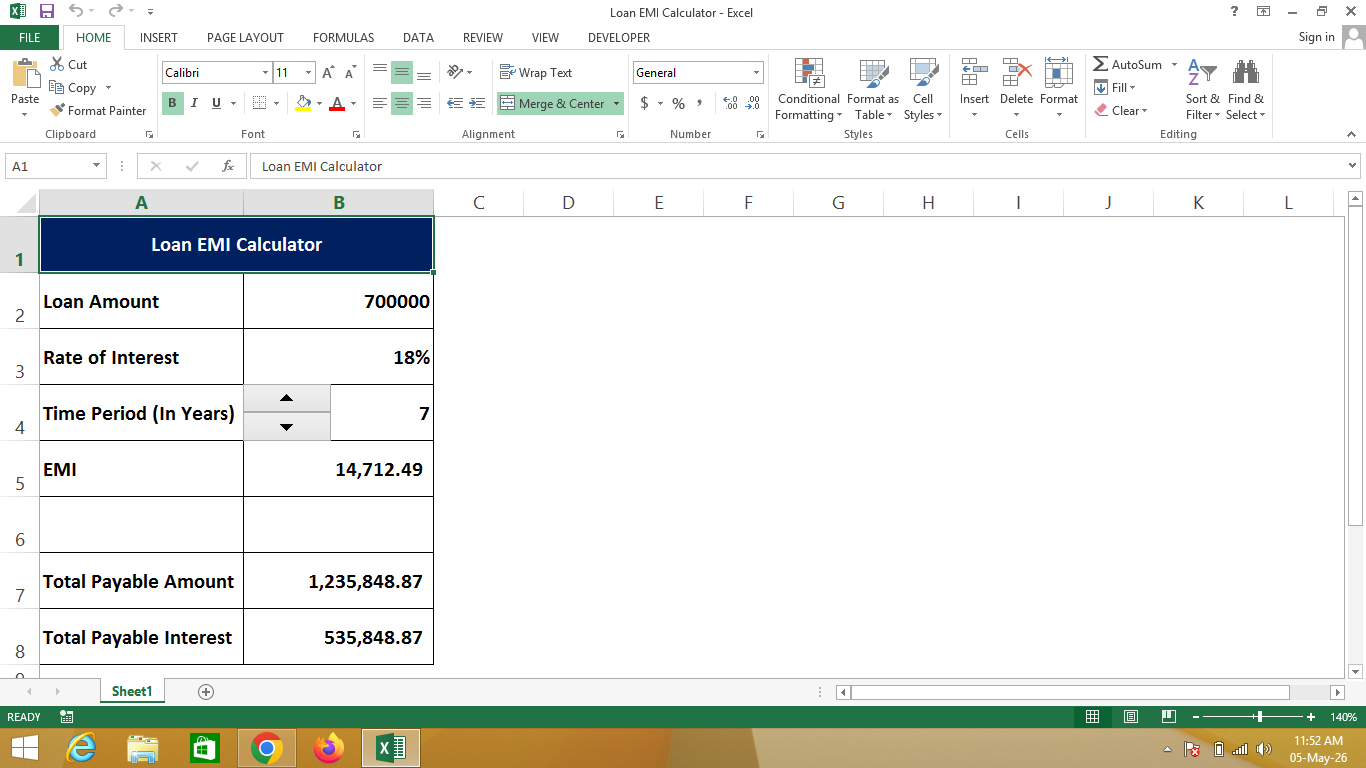Click the Increase Indent icon
The image size is (1366, 768).
tap(478, 103)
